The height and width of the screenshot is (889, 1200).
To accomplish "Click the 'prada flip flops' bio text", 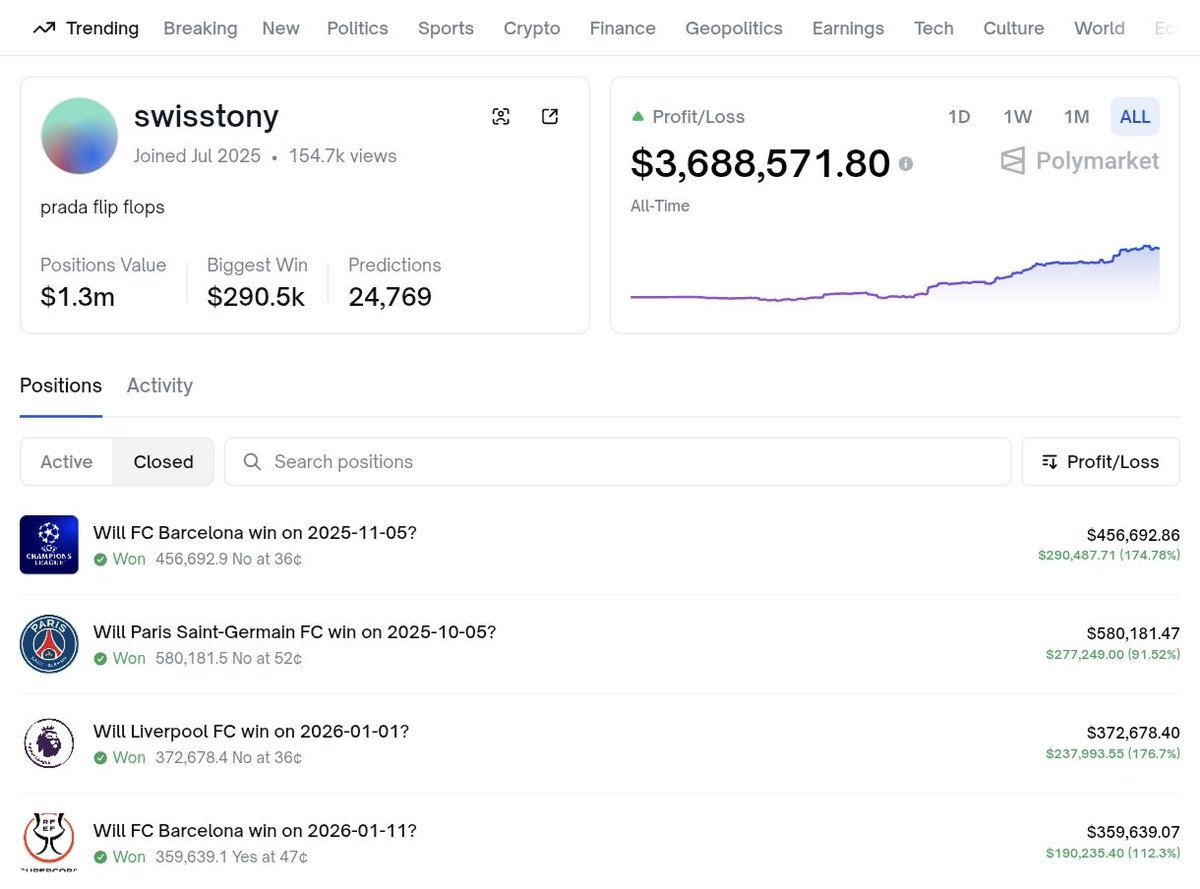I will tap(102, 208).
